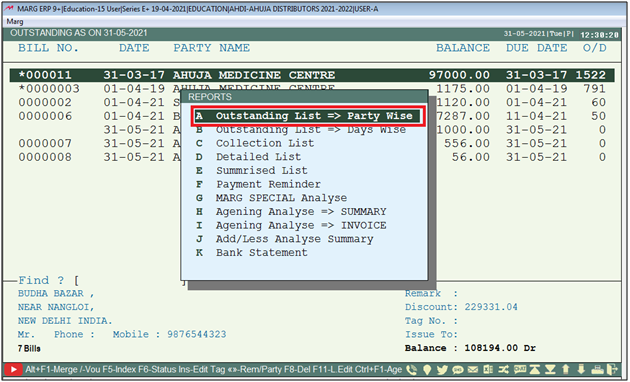Viewport: 630px width, 382px height.
Task: Choose Collection List from Reports menu
Action: click(265, 143)
